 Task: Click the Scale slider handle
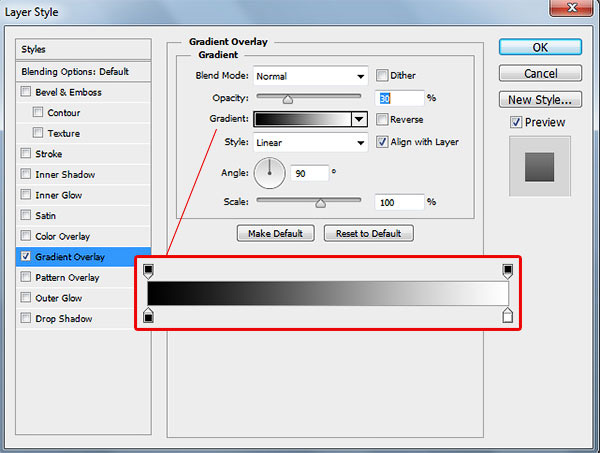click(x=321, y=203)
